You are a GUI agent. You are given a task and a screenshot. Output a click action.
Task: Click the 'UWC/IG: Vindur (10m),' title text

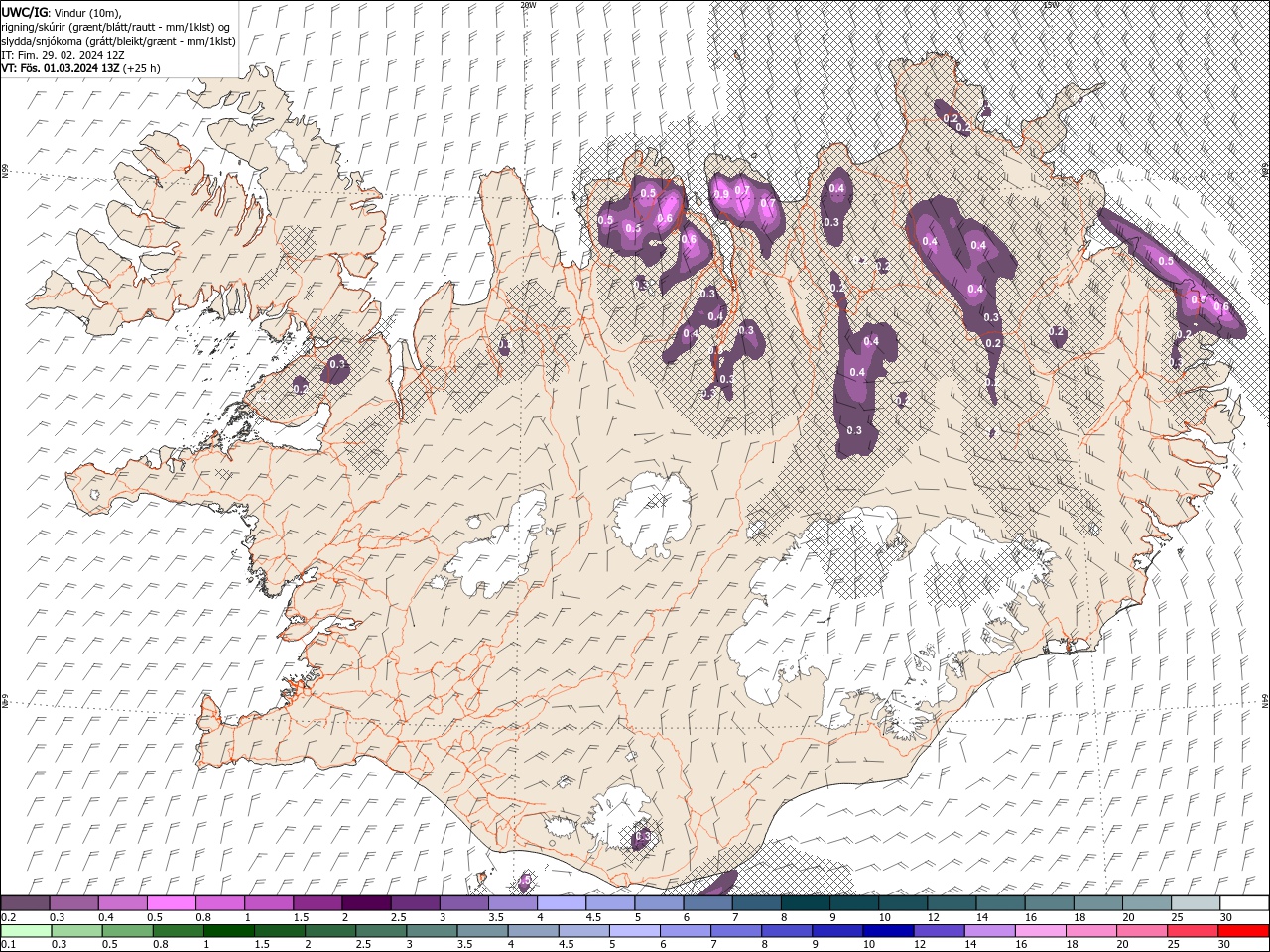coord(60,12)
